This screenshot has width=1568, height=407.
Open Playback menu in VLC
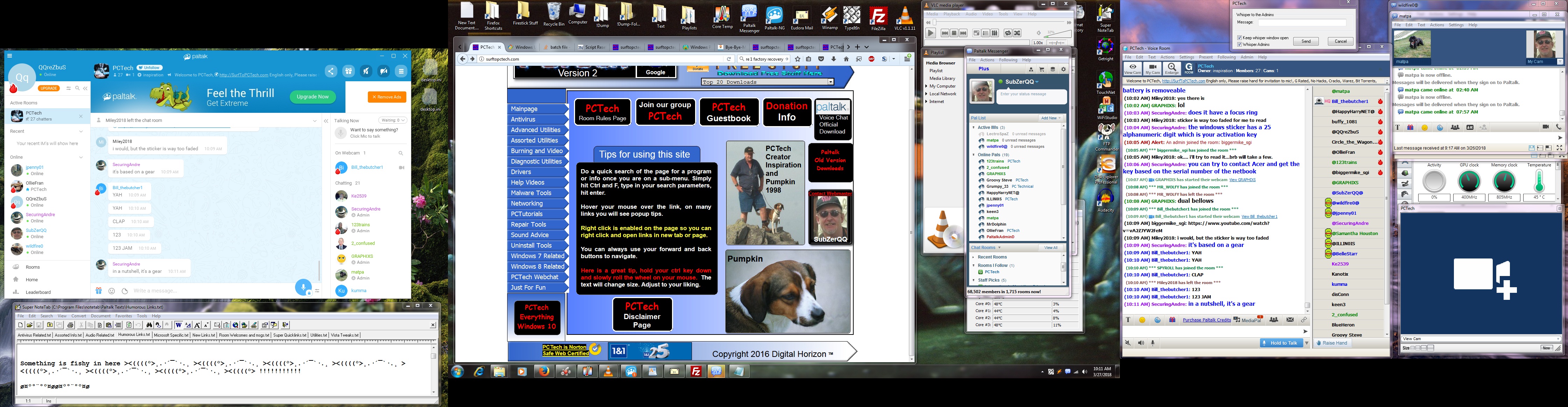(951, 14)
